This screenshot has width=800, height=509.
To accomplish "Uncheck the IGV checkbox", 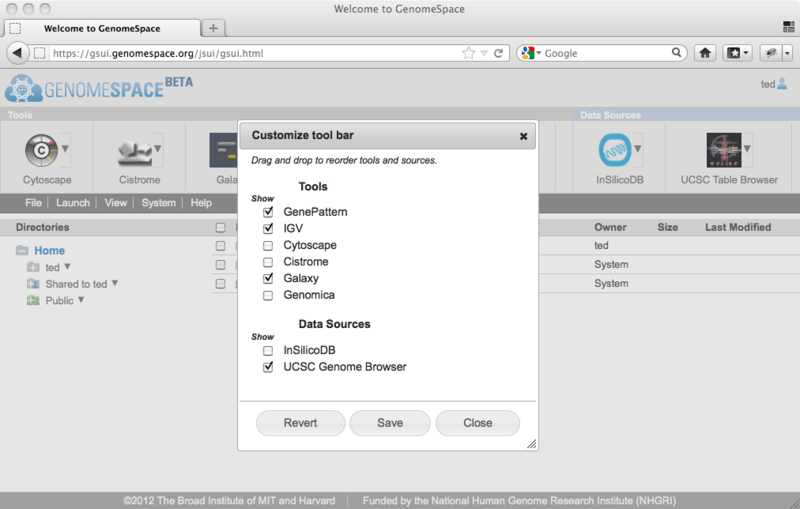I will [268, 228].
